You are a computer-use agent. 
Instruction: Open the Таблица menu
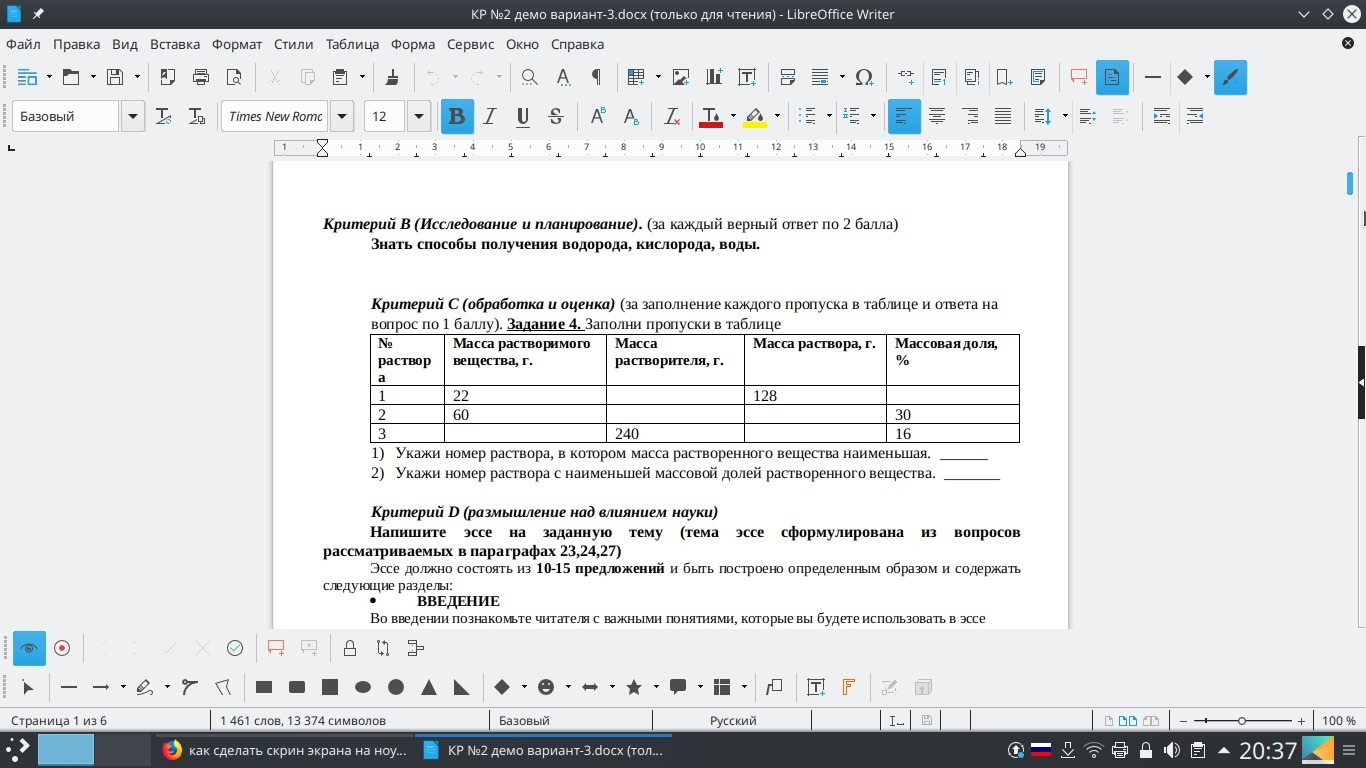coord(352,44)
